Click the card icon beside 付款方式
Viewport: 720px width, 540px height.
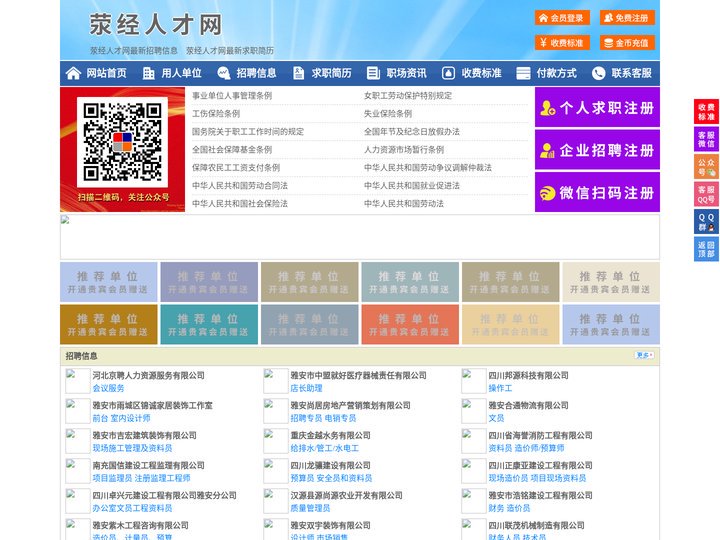tap(523, 73)
